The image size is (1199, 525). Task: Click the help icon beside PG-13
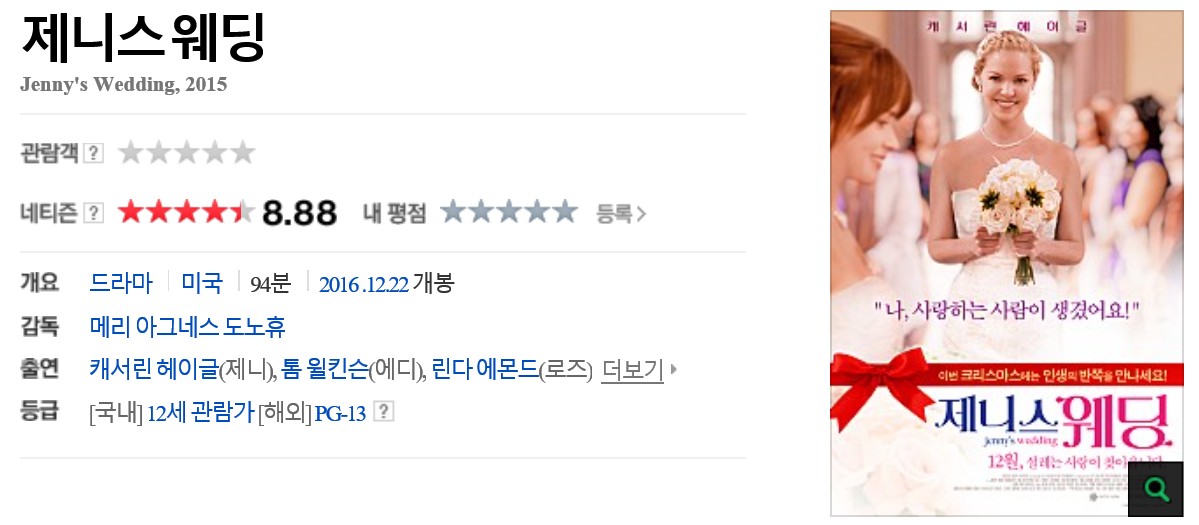pos(383,413)
